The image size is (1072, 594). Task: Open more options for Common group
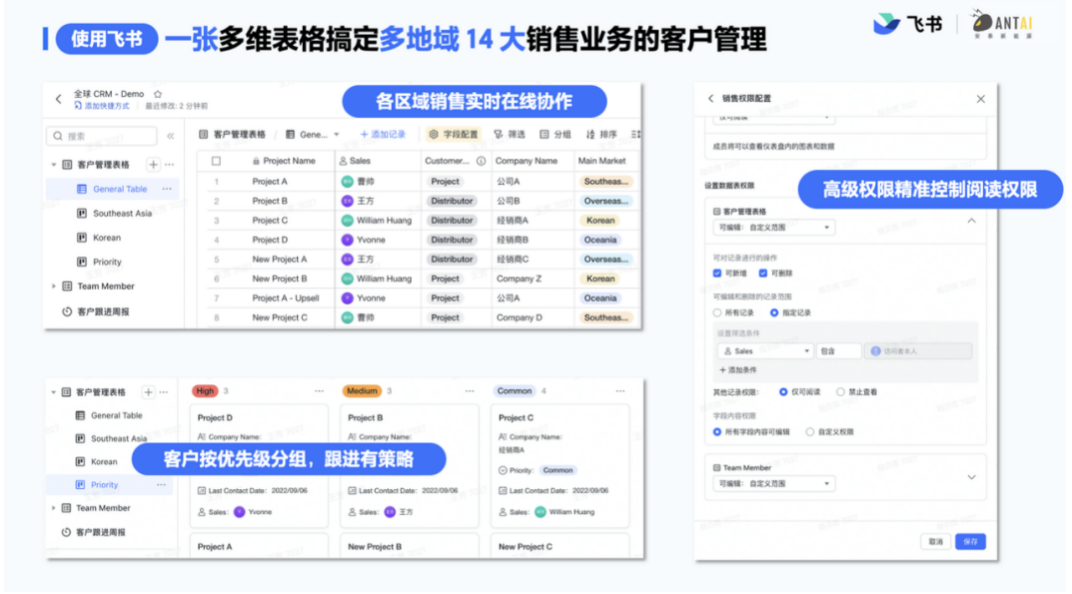[620, 392]
